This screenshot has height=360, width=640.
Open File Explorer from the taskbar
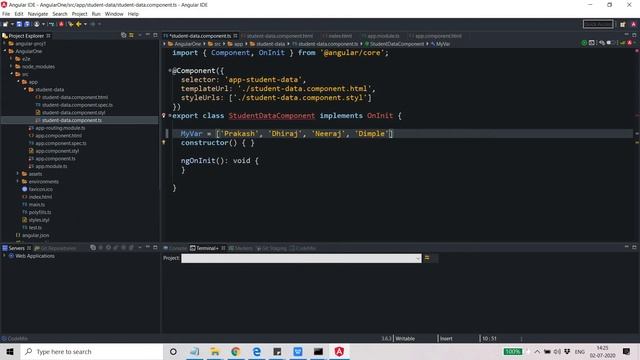215,351
